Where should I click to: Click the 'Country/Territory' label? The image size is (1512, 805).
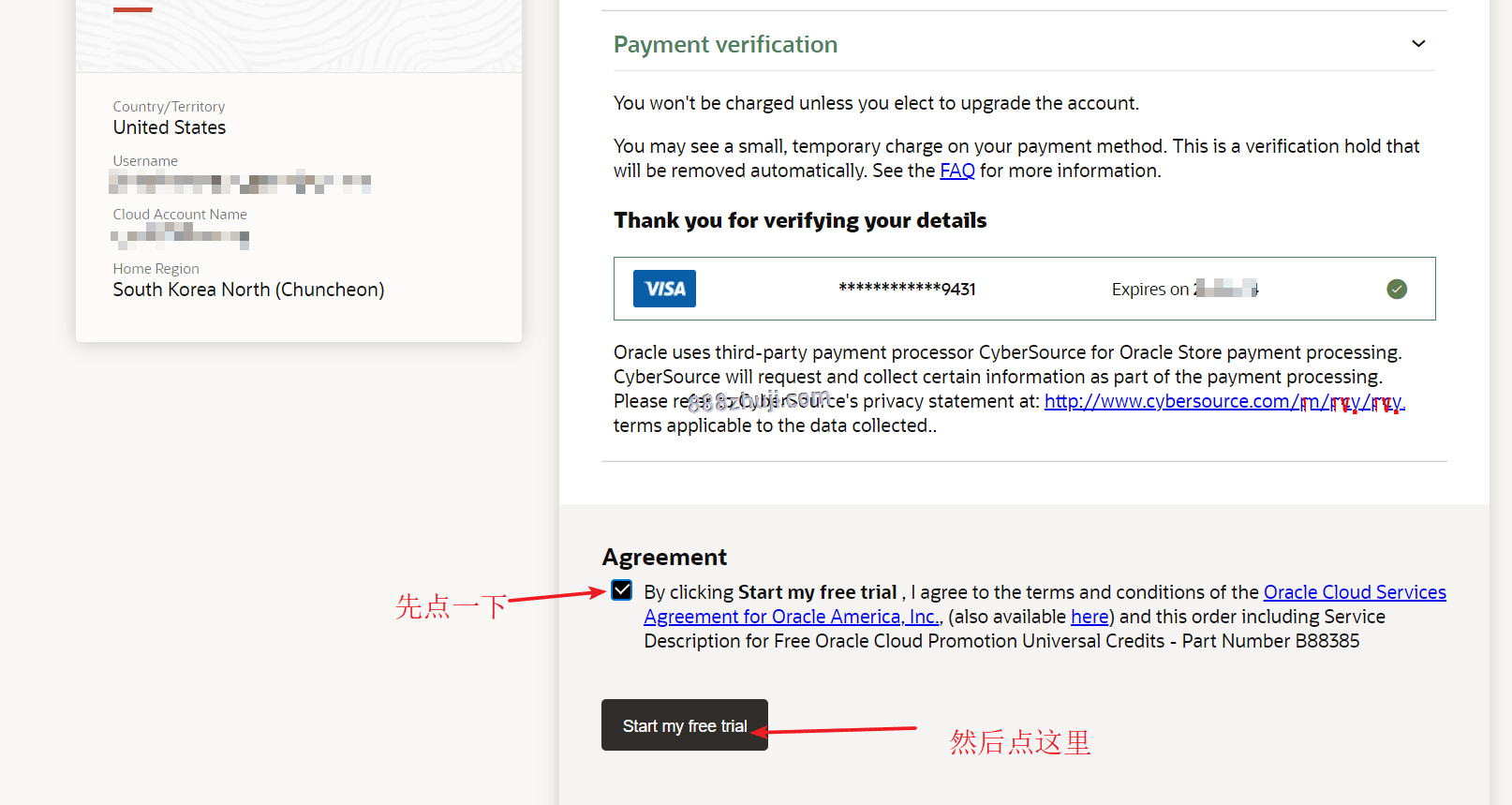[x=169, y=107]
